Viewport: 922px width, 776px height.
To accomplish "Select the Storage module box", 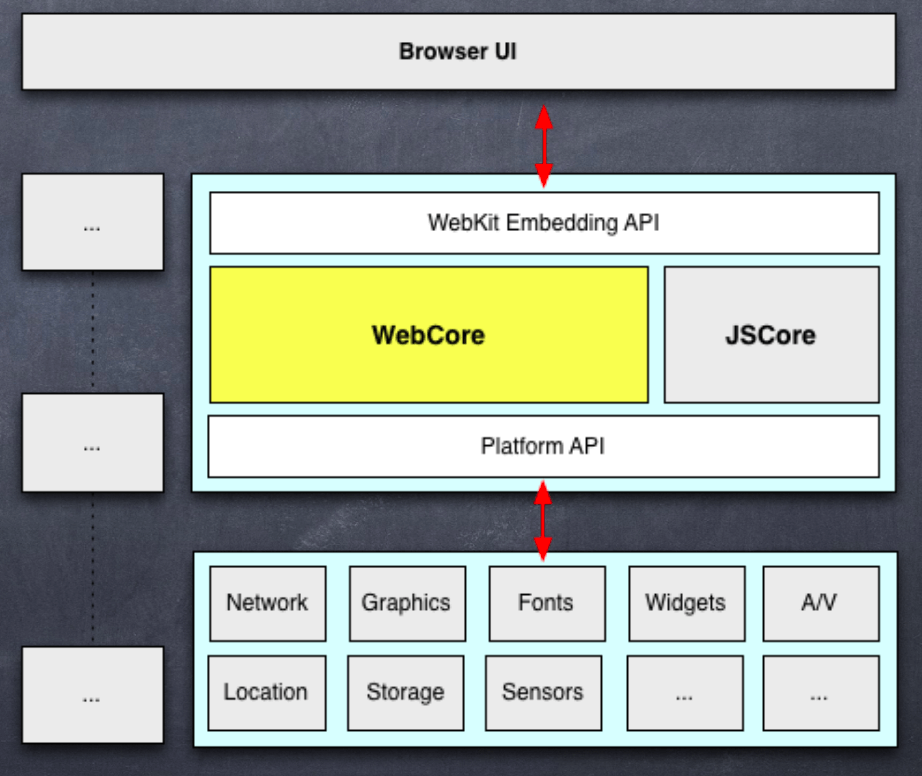I will [x=405, y=692].
